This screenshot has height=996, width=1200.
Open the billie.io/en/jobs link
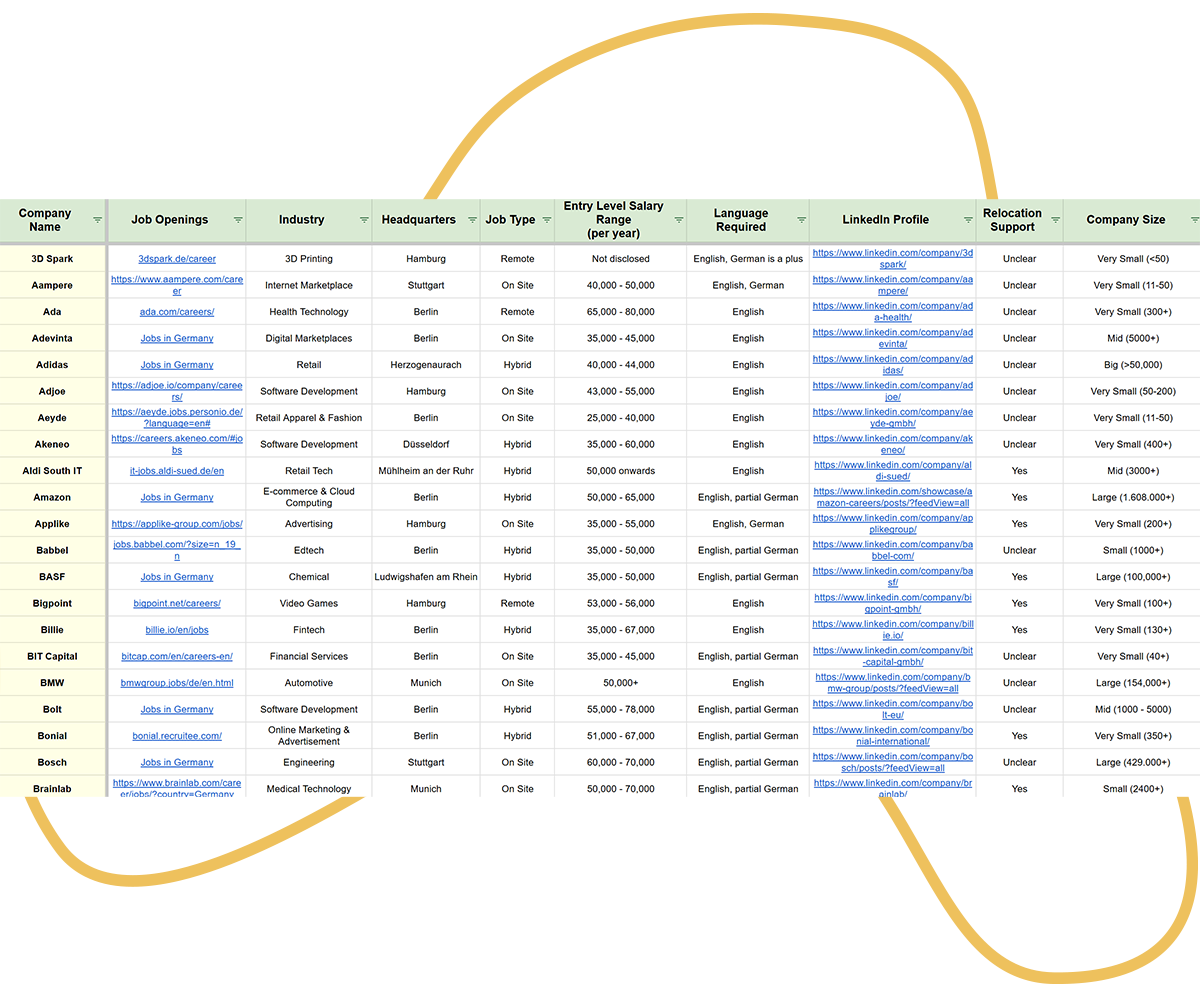point(177,630)
